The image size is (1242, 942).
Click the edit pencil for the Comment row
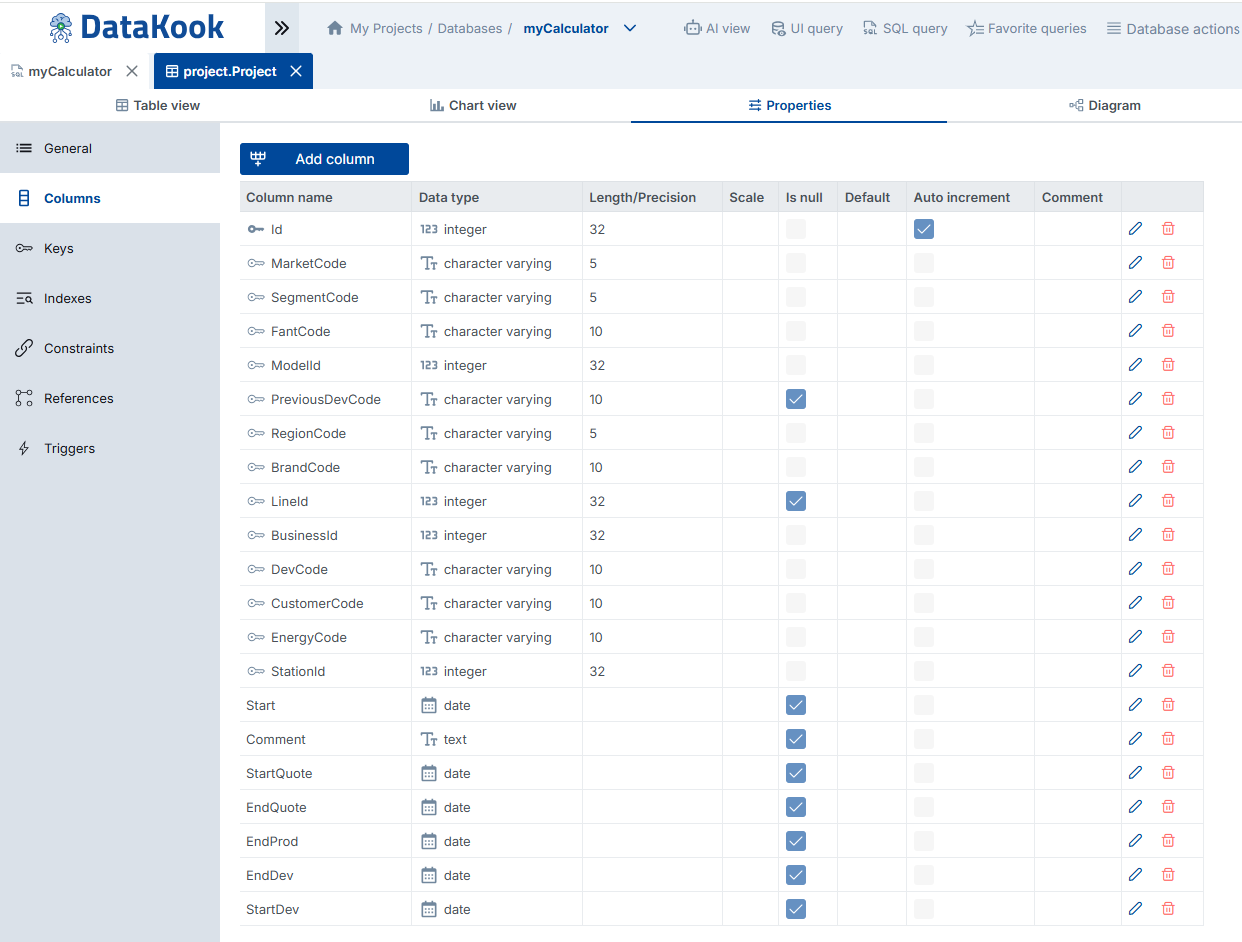click(x=1135, y=739)
